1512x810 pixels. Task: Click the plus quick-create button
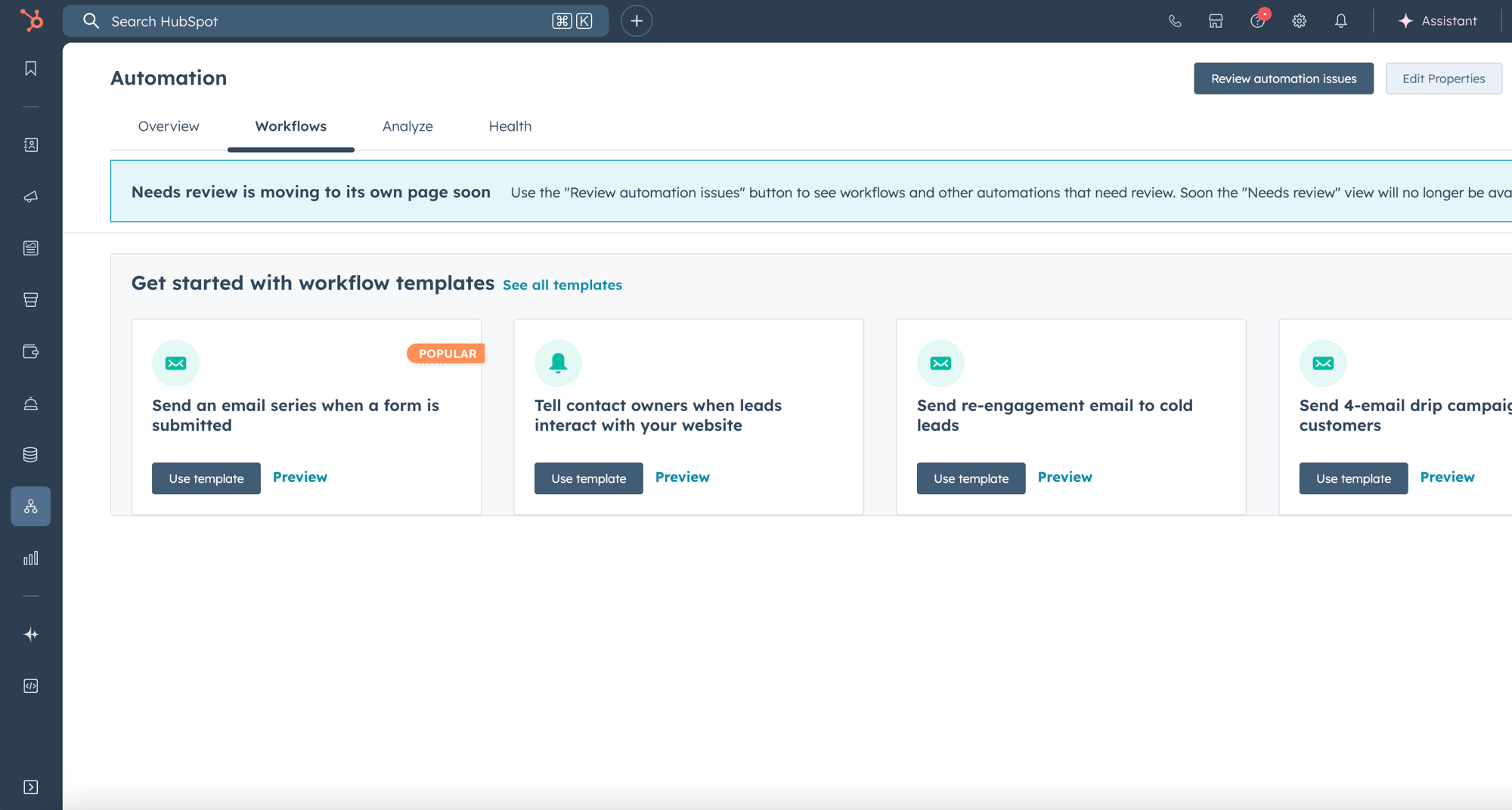[x=637, y=21]
